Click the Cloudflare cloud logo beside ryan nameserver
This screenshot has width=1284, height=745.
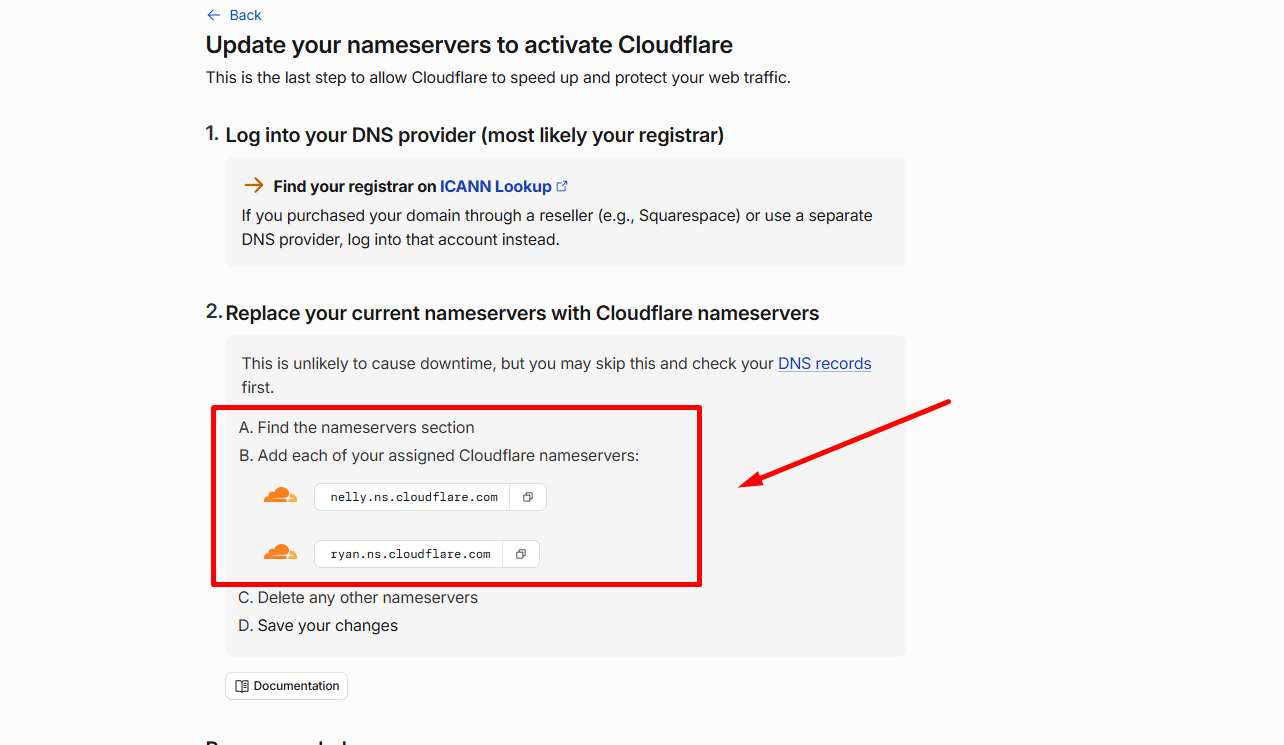[x=280, y=552]
